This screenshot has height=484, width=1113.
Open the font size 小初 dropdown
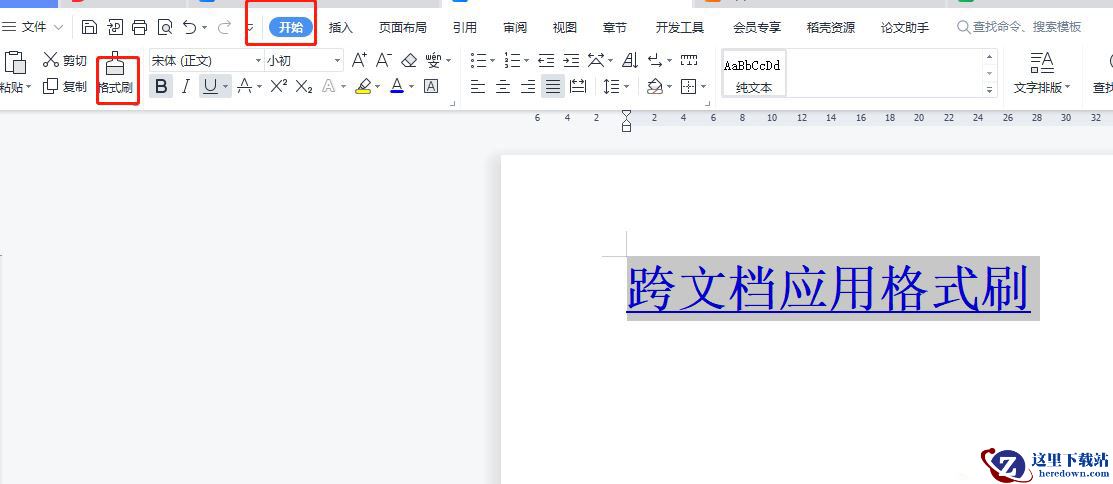(x=337, y=61)
